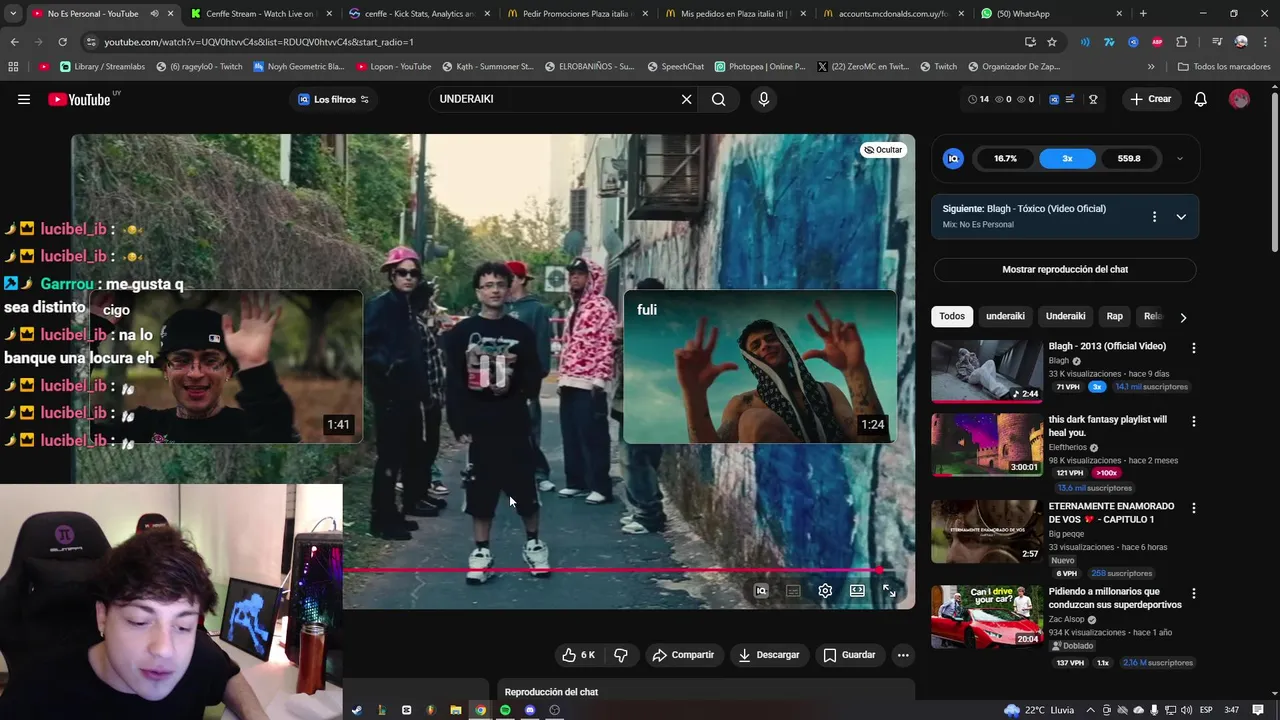Open ETERNAMENTE ENAMORADO DE VOS video title

click(1111, 513)
